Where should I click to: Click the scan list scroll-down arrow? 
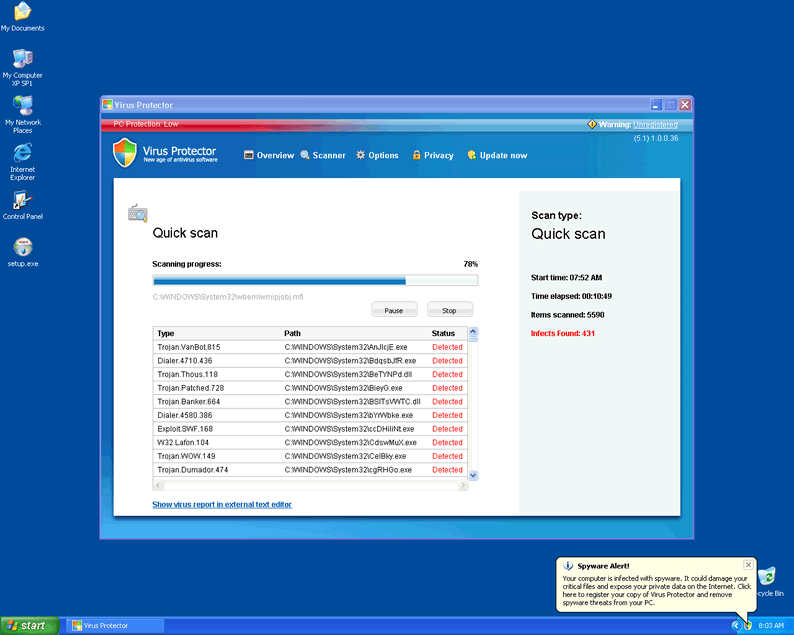473,475
